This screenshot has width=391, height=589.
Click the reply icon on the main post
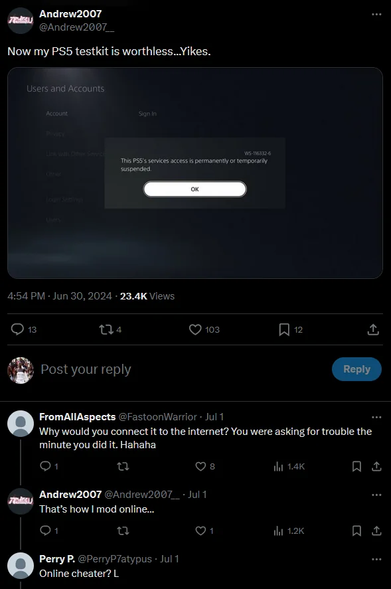pyautogui.click(x=17, y=329)
